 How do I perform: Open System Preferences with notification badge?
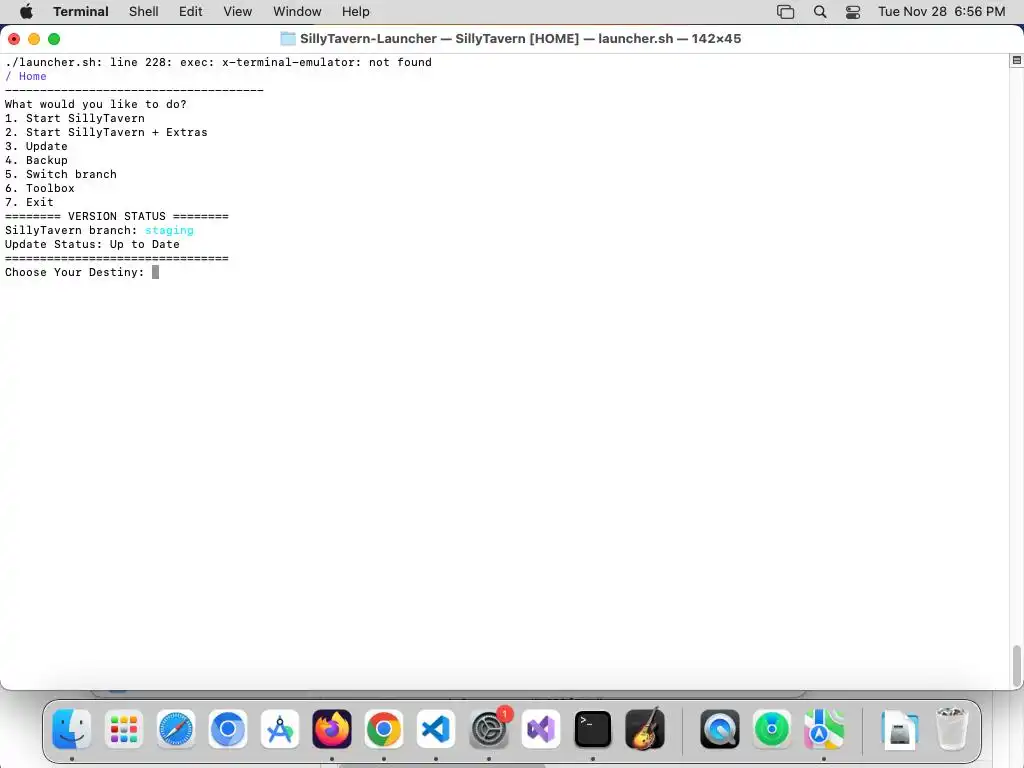click(x=488, y=729)
